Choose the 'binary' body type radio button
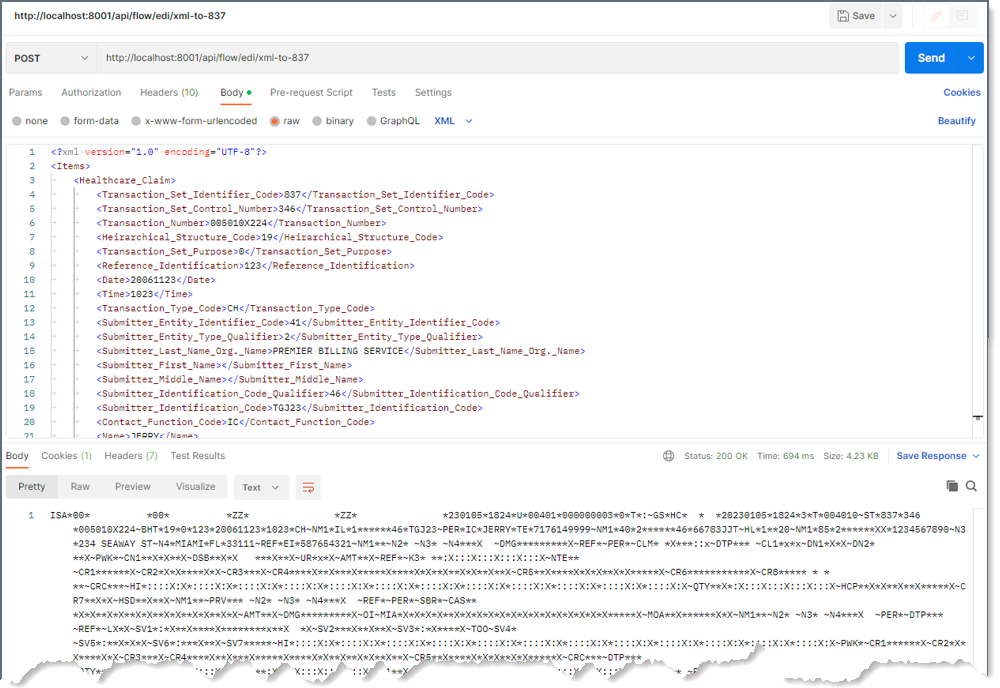This screenshot has width=1000, height=688. tap(317, 121)
